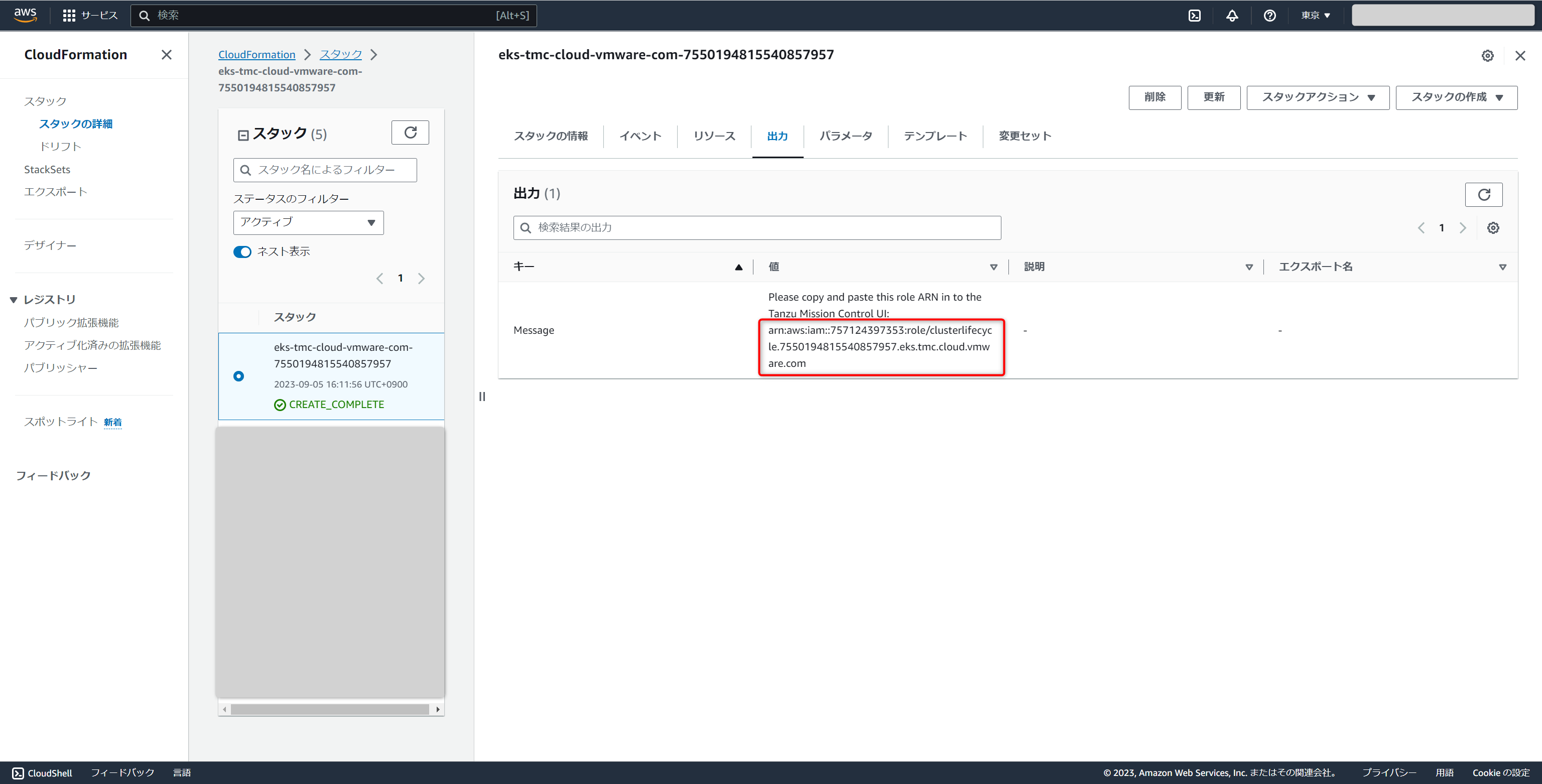Open the テンプレート tab
1542x784 pixels.
(x=935, y=136)
